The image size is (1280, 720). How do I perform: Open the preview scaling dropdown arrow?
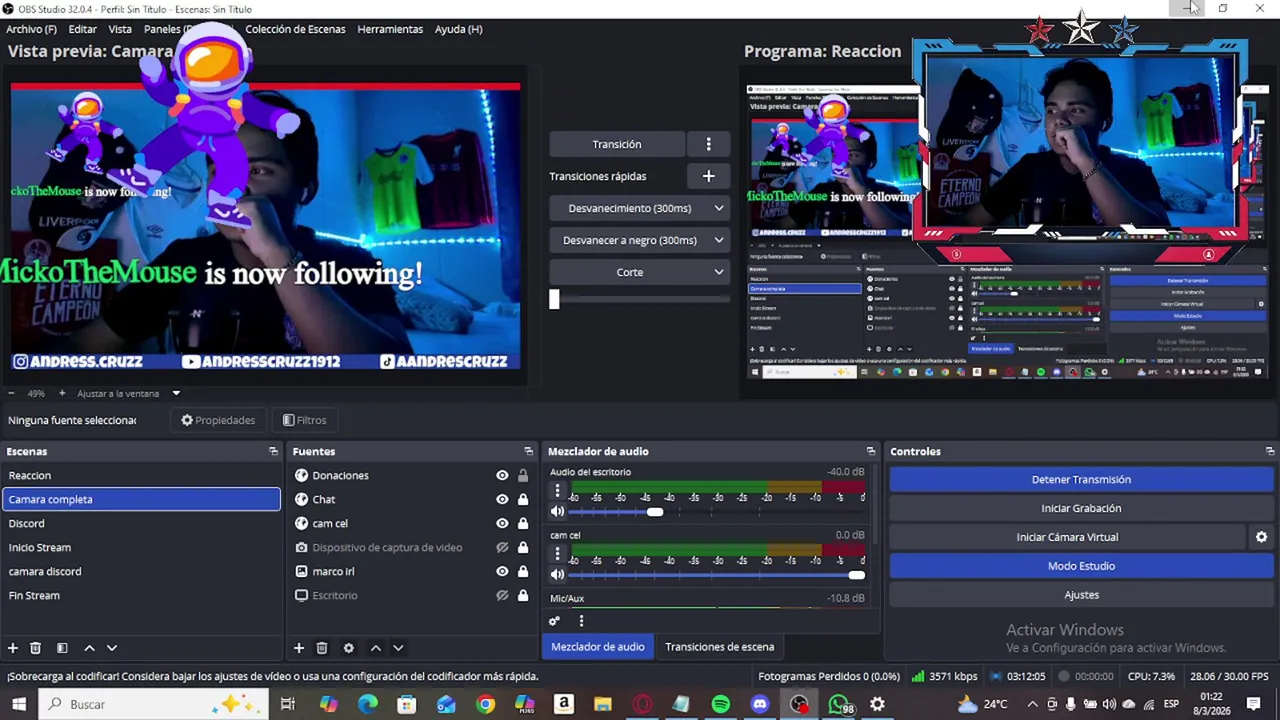pos(176,393)
